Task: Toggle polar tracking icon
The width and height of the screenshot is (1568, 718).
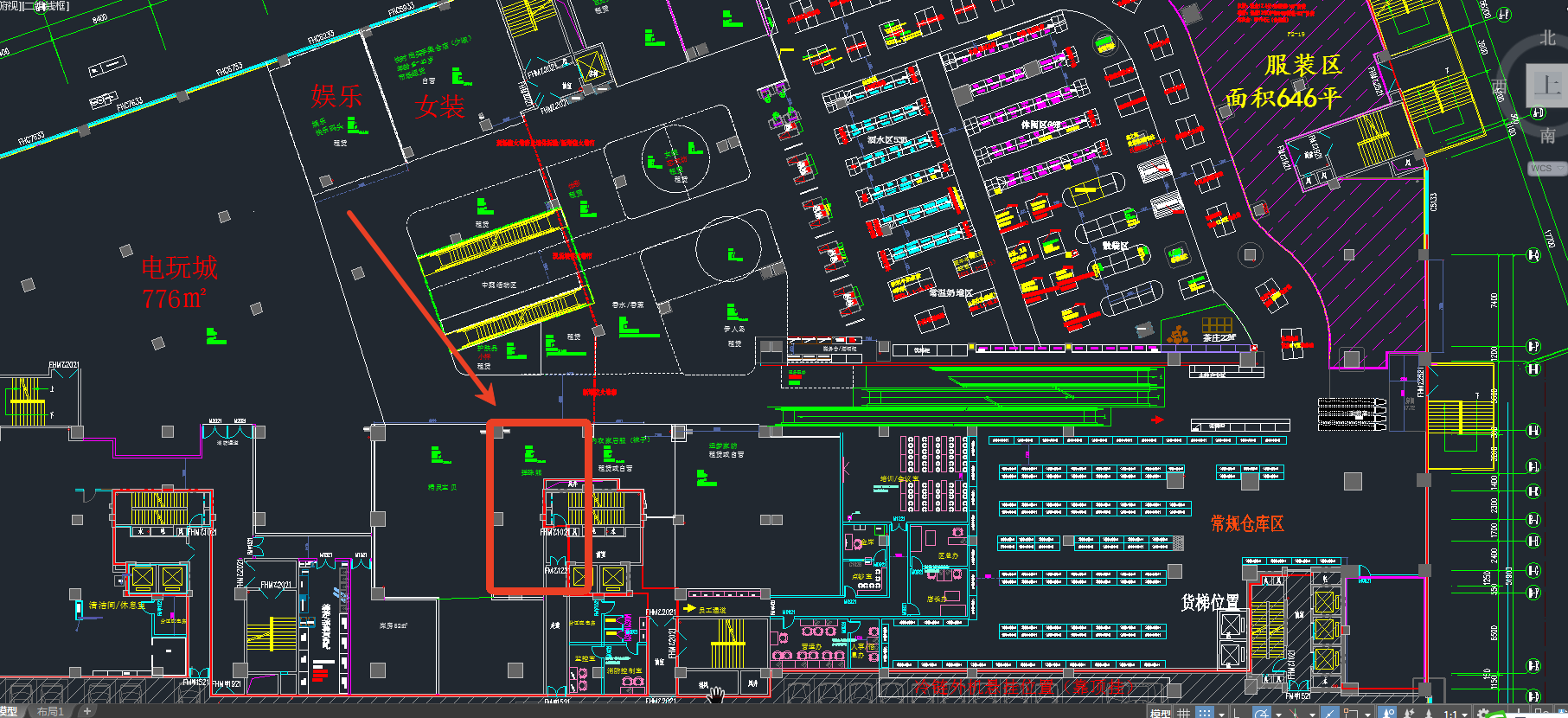Action: pyautogui.click(x=1262, y=714)
